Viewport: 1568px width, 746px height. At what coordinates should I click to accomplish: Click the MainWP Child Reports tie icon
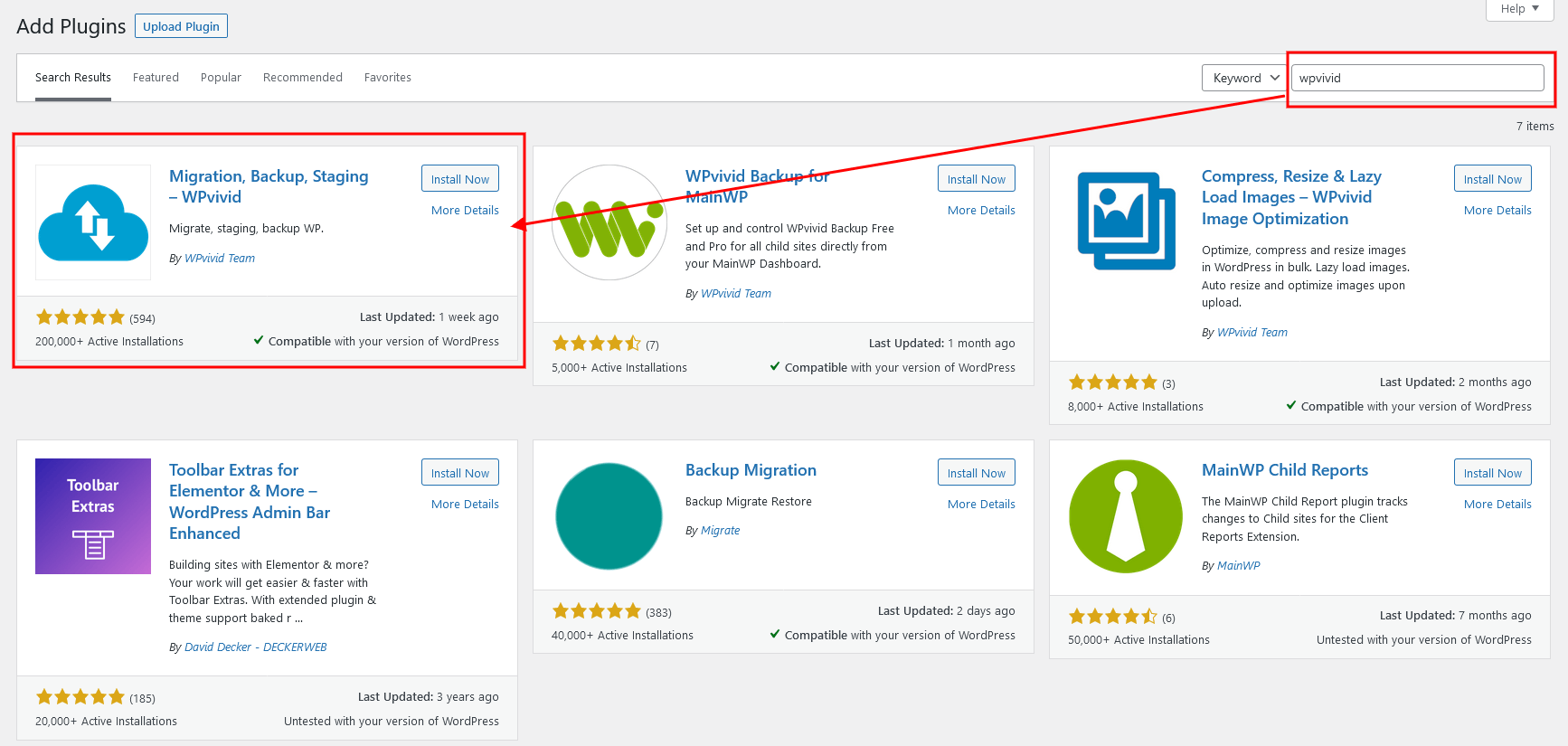coord(1126,516)
